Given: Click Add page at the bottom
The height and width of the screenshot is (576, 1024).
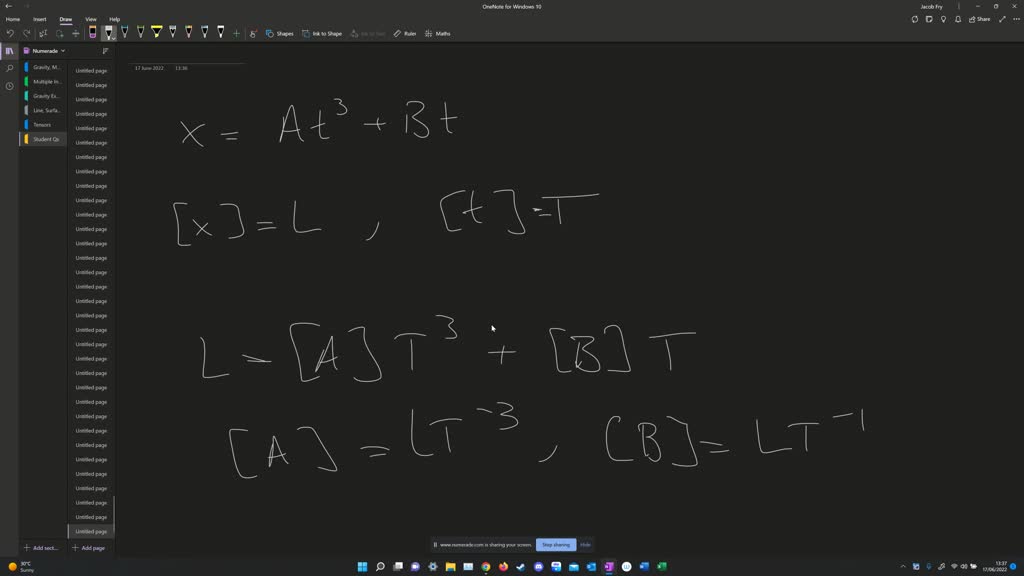Looking at the screenshot, I should click(89, 548).
